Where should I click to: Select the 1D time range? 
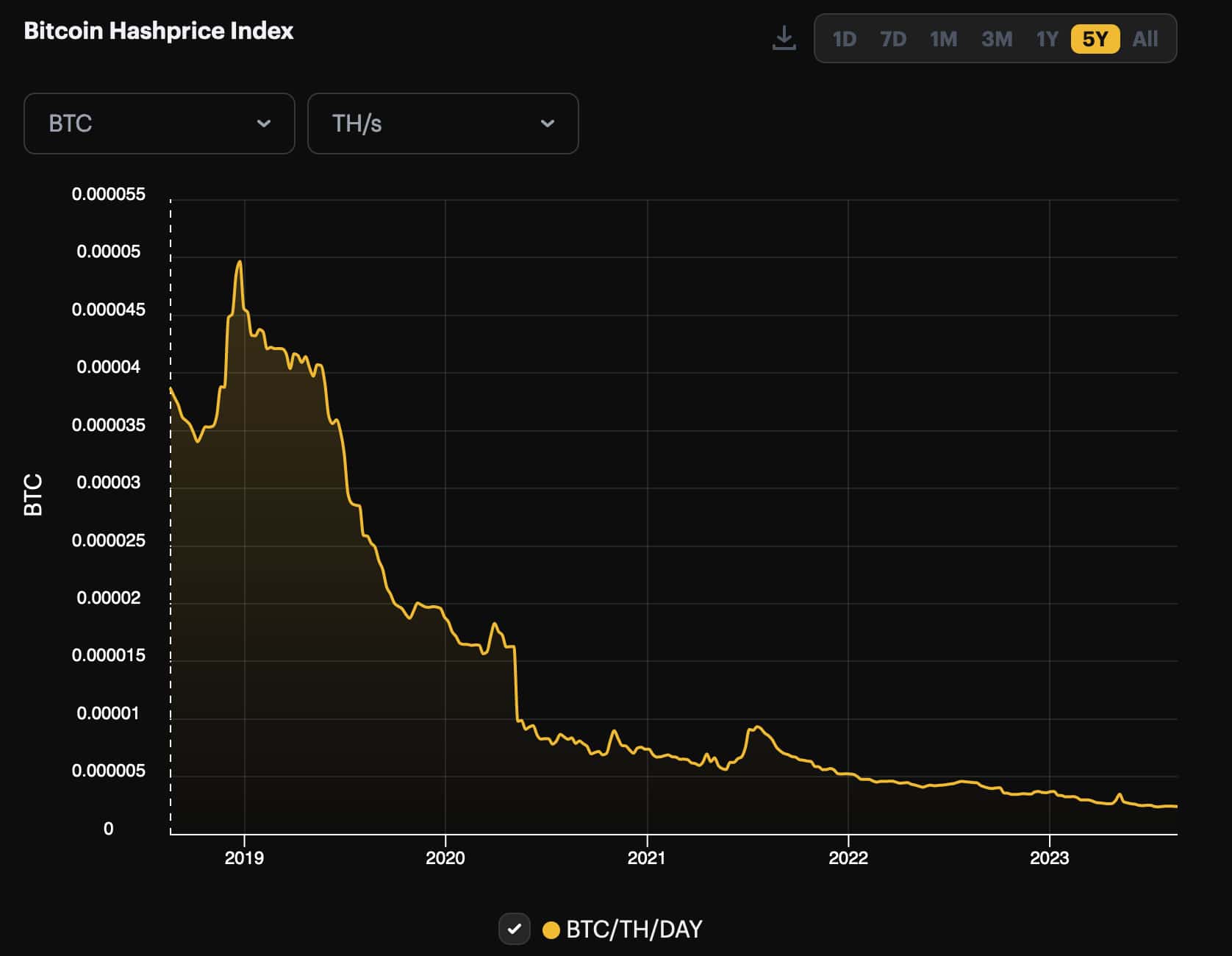pos(844,40)
